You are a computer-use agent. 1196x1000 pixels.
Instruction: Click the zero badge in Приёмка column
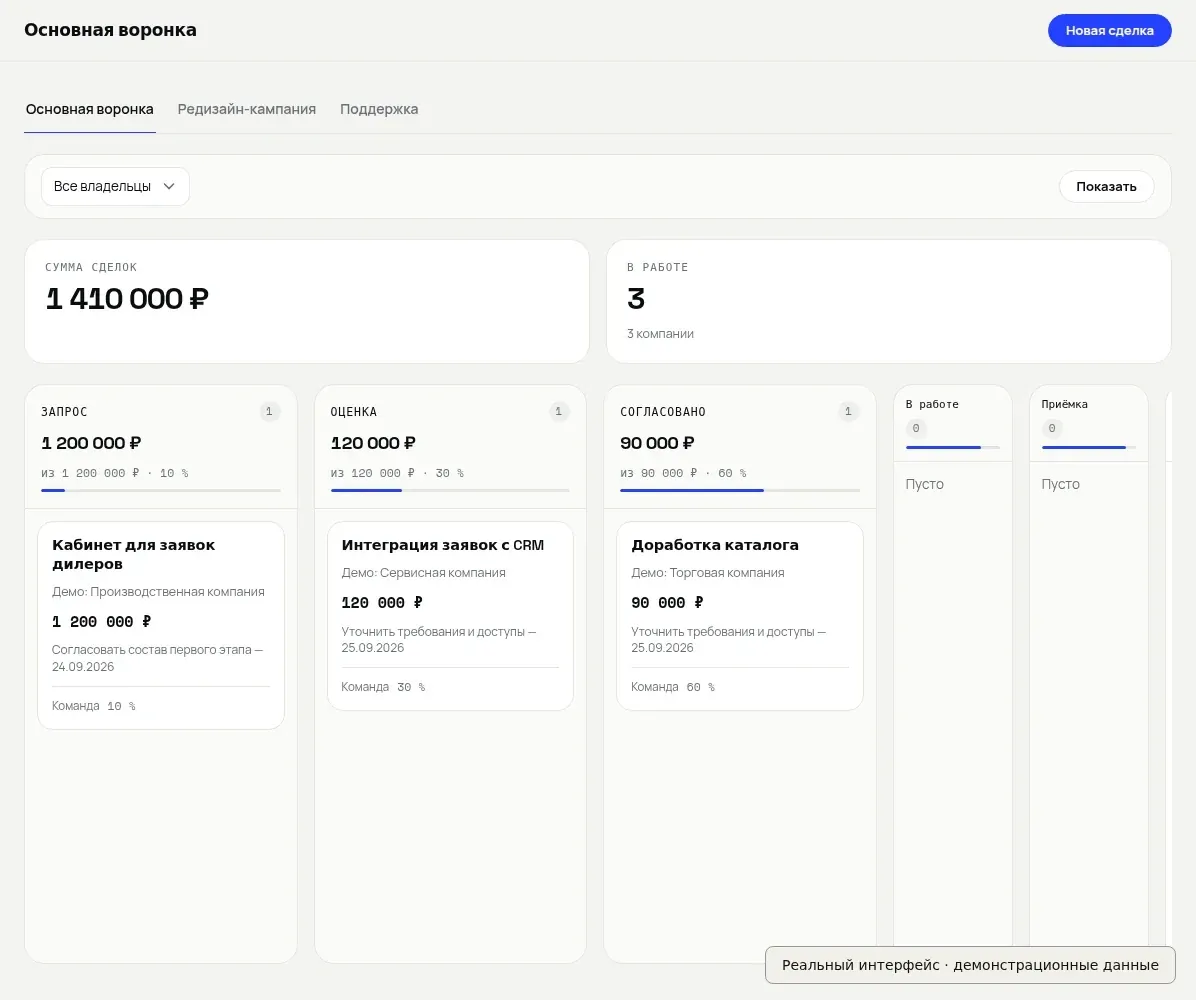tap(1052, 428)
